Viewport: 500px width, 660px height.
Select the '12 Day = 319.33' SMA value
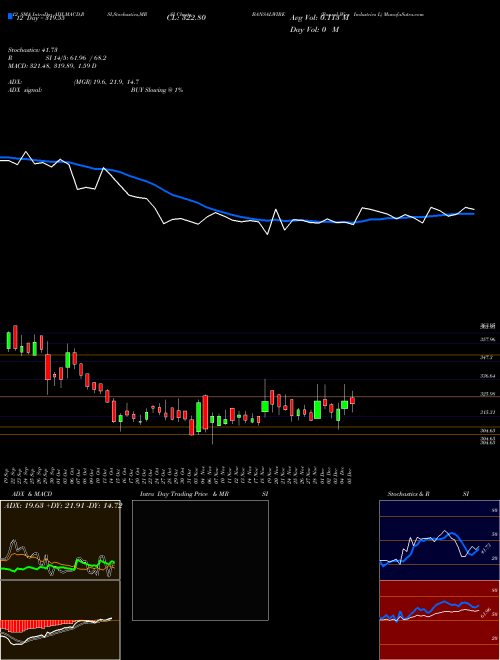[x=39, y=18]
